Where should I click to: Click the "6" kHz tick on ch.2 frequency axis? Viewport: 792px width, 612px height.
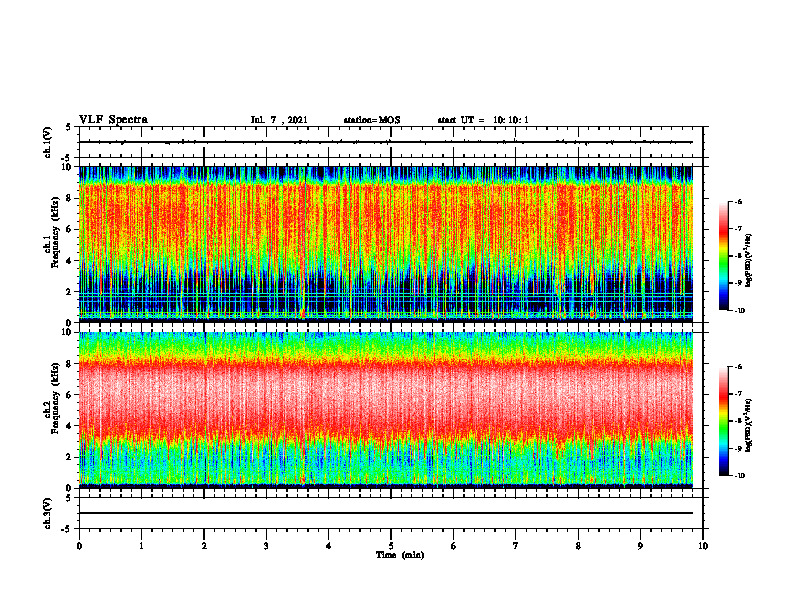70,395
